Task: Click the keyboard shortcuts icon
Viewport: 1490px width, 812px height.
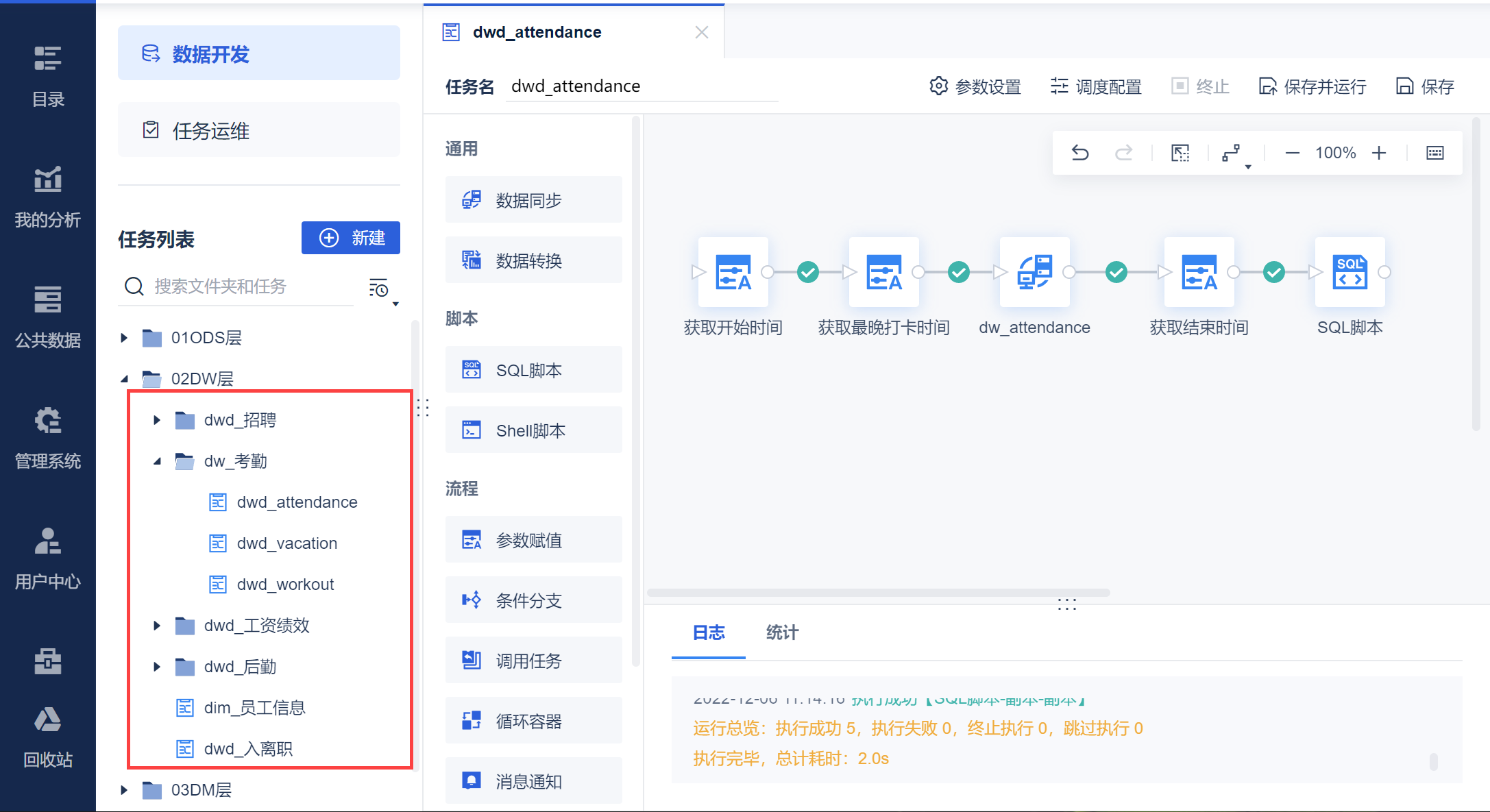Action: point(1434,153)
